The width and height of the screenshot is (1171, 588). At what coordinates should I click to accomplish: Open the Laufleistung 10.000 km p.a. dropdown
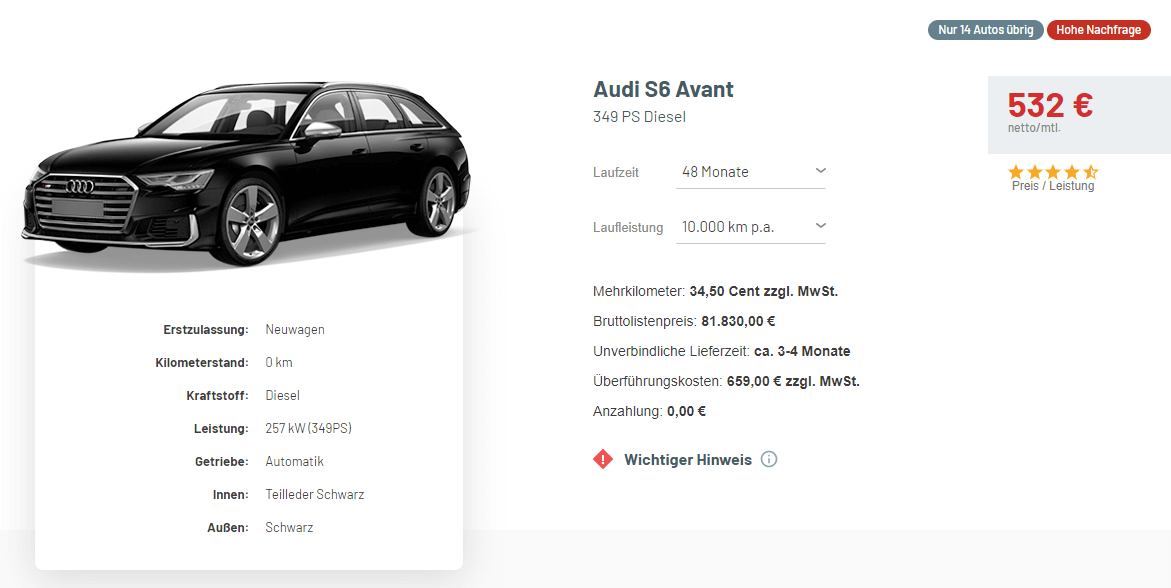coord(751,226)
